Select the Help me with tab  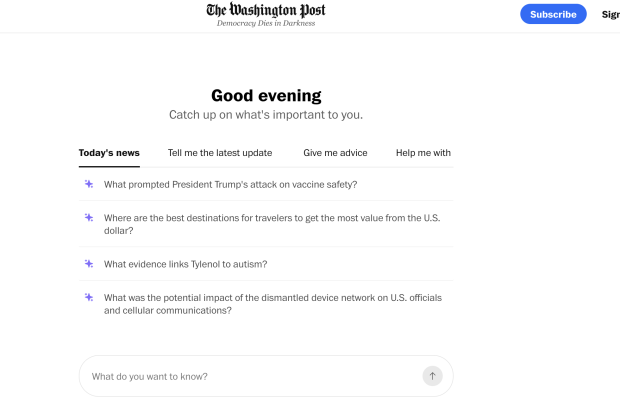tap(423, 153)
